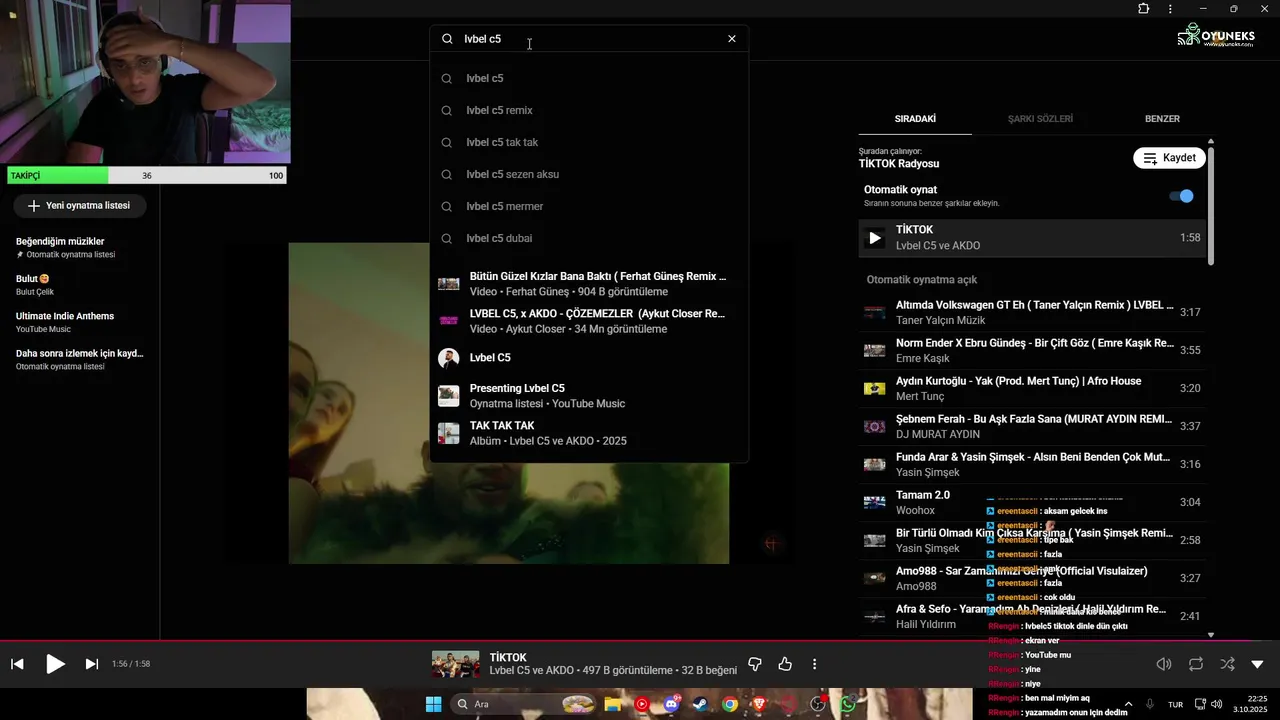The width and height of the screenshot is (1280, 720).
Task: Open WhatsApp from the taskbar
Action: click(x=848, y=704)
